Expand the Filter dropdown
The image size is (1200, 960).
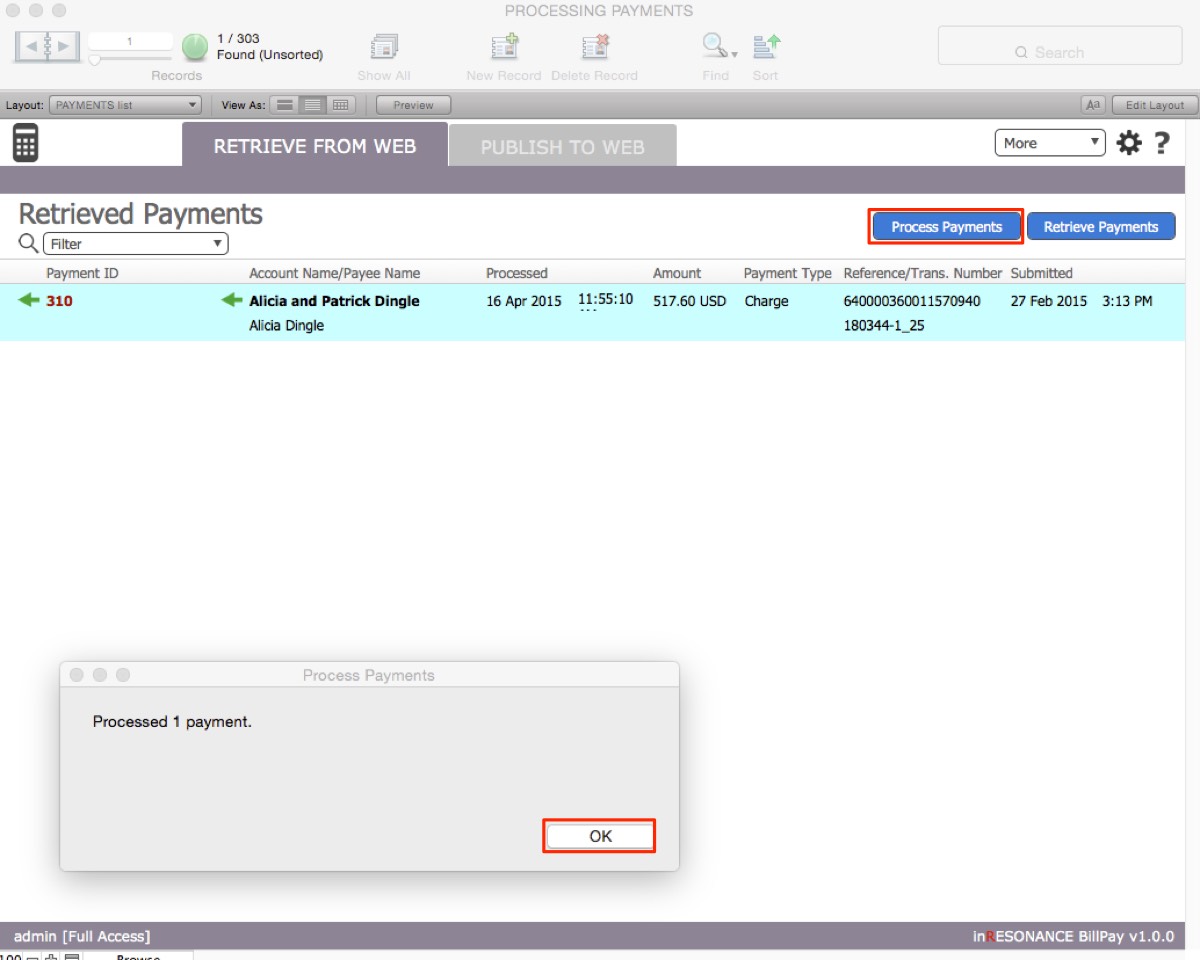pos(135,243)
